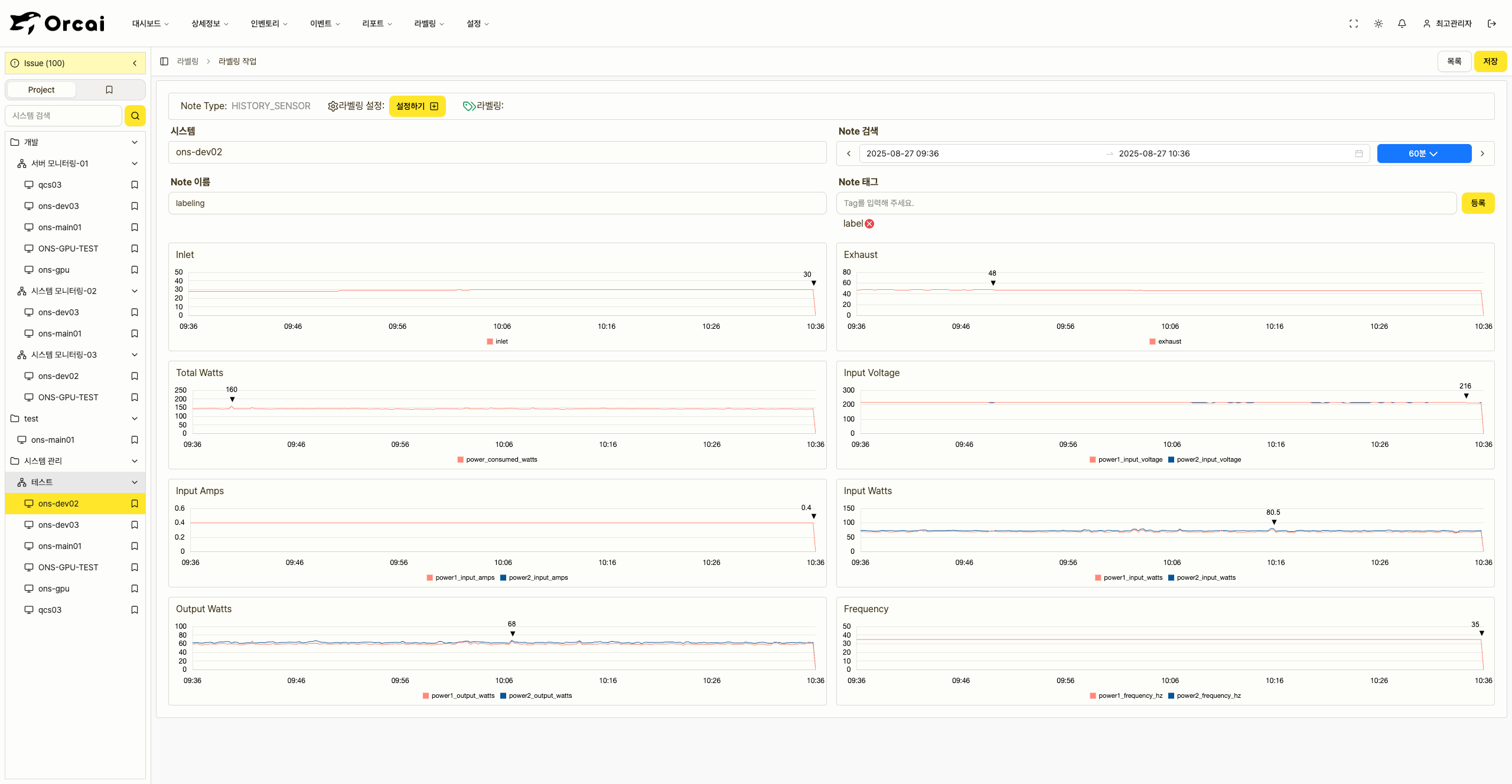
Task: Collapse the 개발 folder
Action: [135, 142]
